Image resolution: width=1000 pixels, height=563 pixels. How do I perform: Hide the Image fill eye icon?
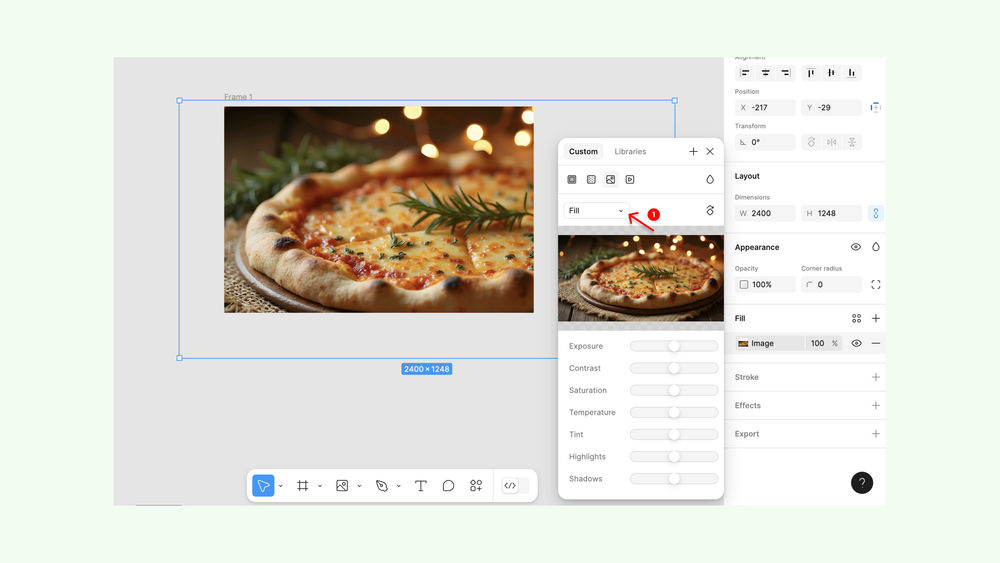coord(857,344)
